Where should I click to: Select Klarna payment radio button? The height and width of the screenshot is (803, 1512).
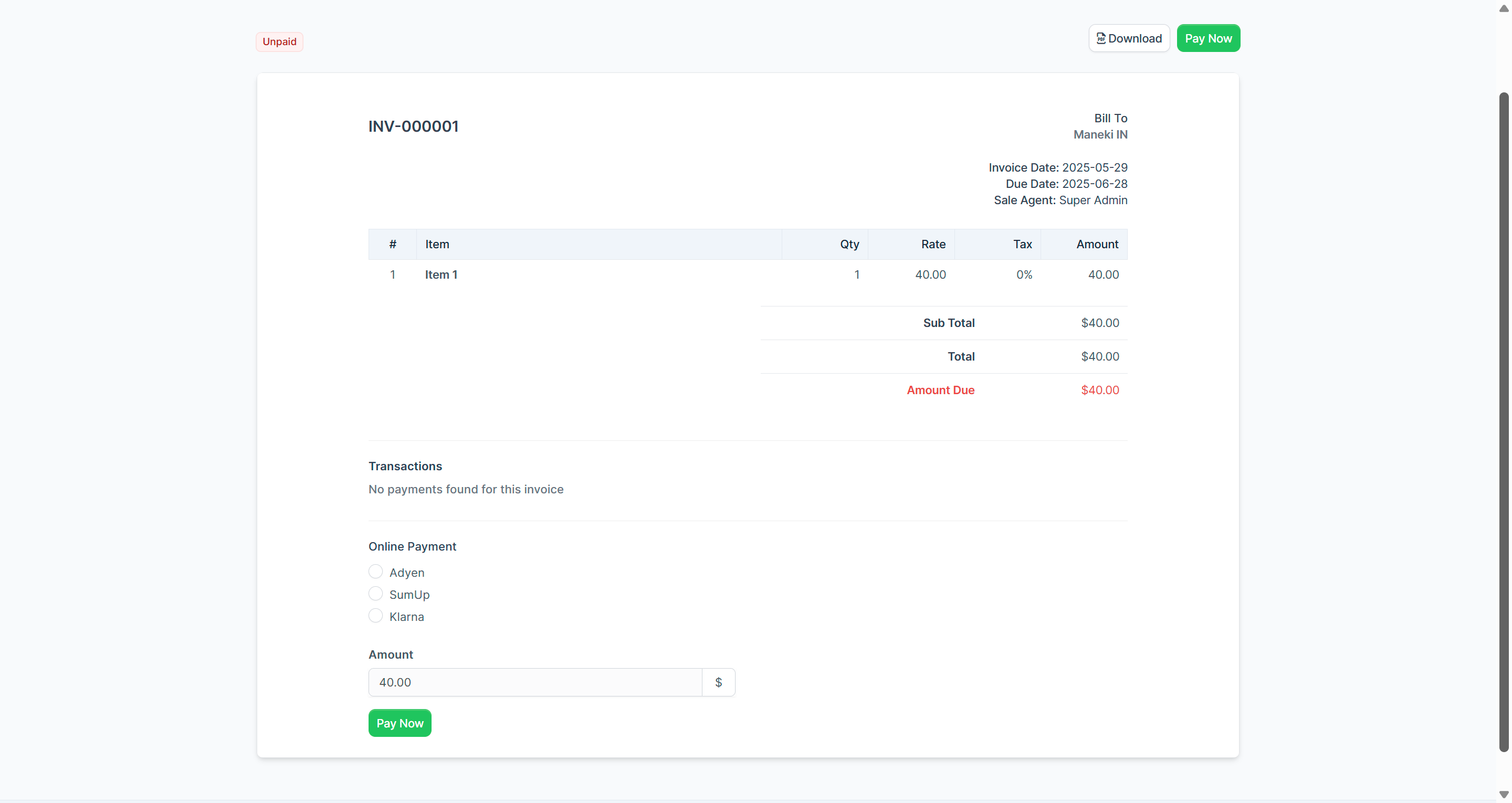point(376,616)
